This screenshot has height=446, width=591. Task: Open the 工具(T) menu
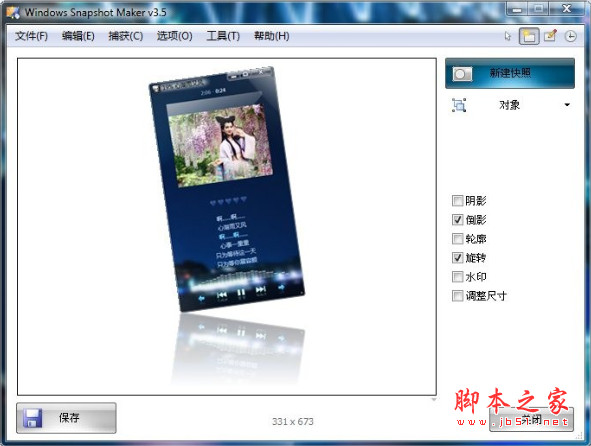[223, 36]
